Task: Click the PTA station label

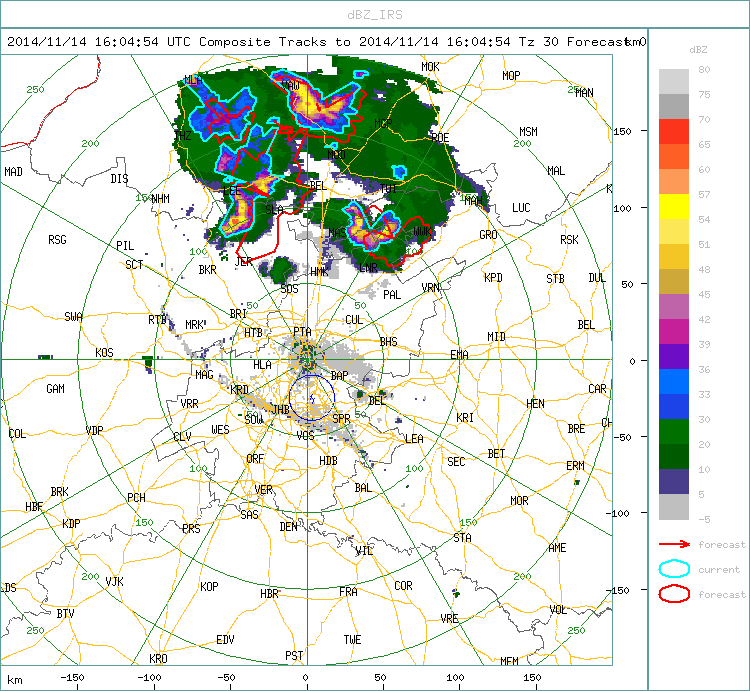Action: [302, 331]
